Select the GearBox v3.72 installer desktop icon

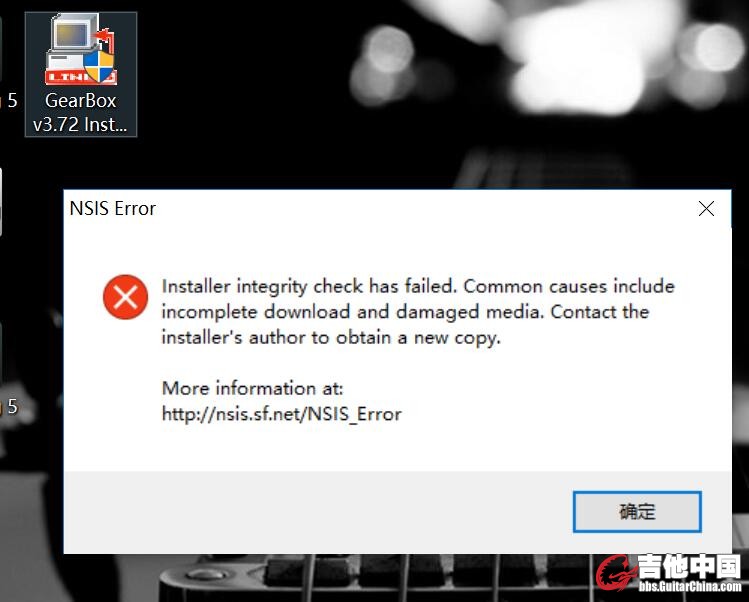[x=81, y=74]
